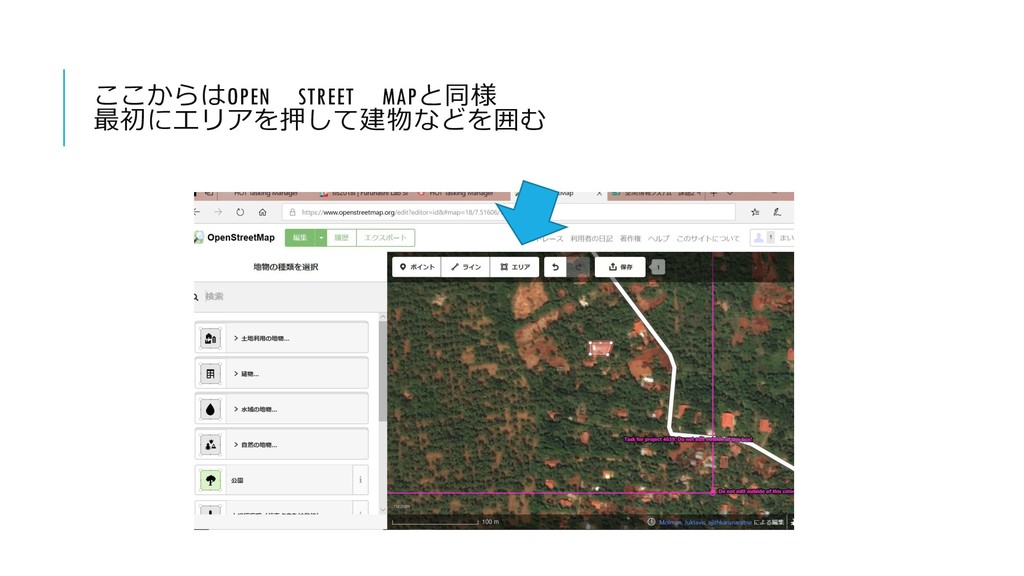Open a new browser tab with the plus
Image resolution: width=1024 pixels, height=576 pixels.
[714, 194]
